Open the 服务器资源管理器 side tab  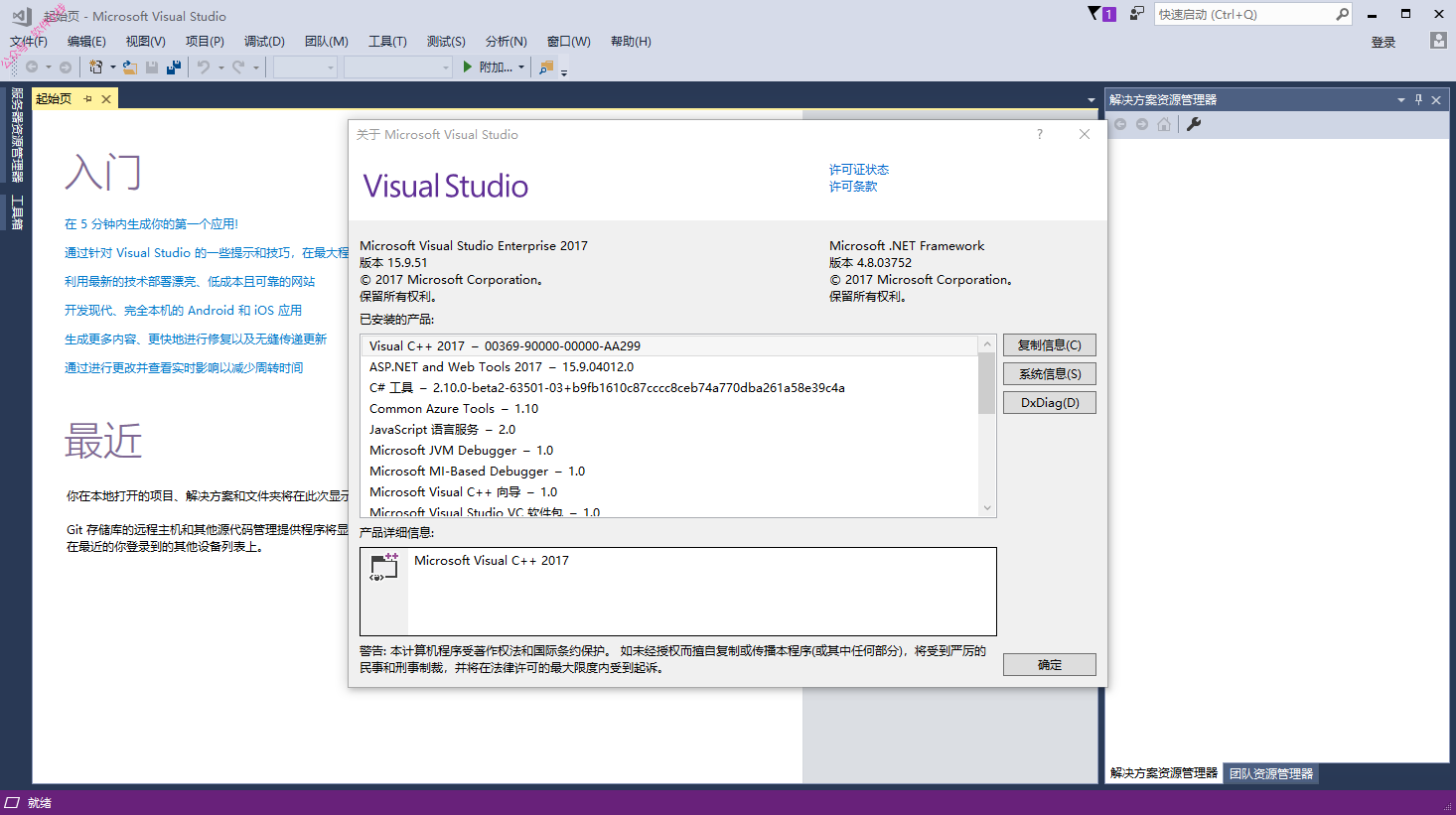click(x=17, y=136)
